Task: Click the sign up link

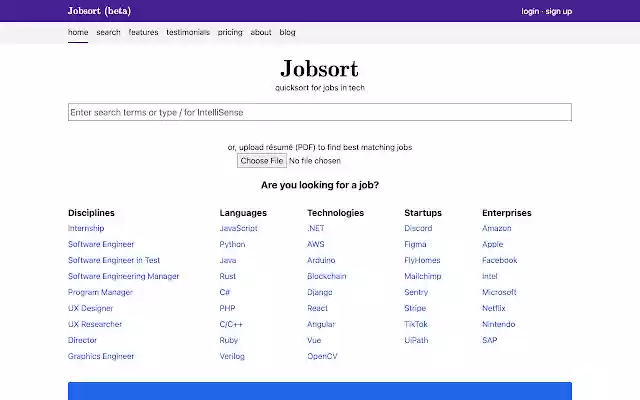Action: click(x=558, y=11)
